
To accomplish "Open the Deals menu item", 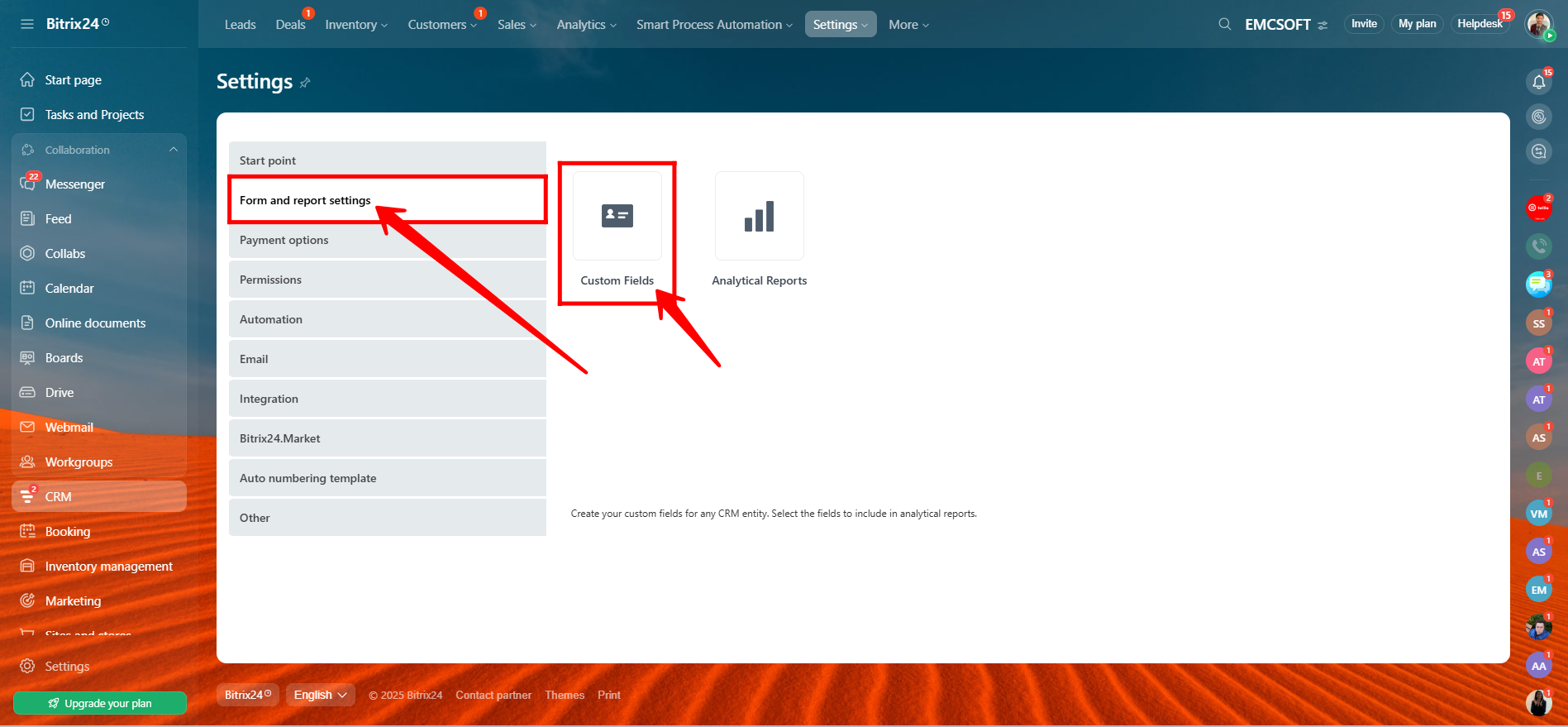I will point(290,25).
